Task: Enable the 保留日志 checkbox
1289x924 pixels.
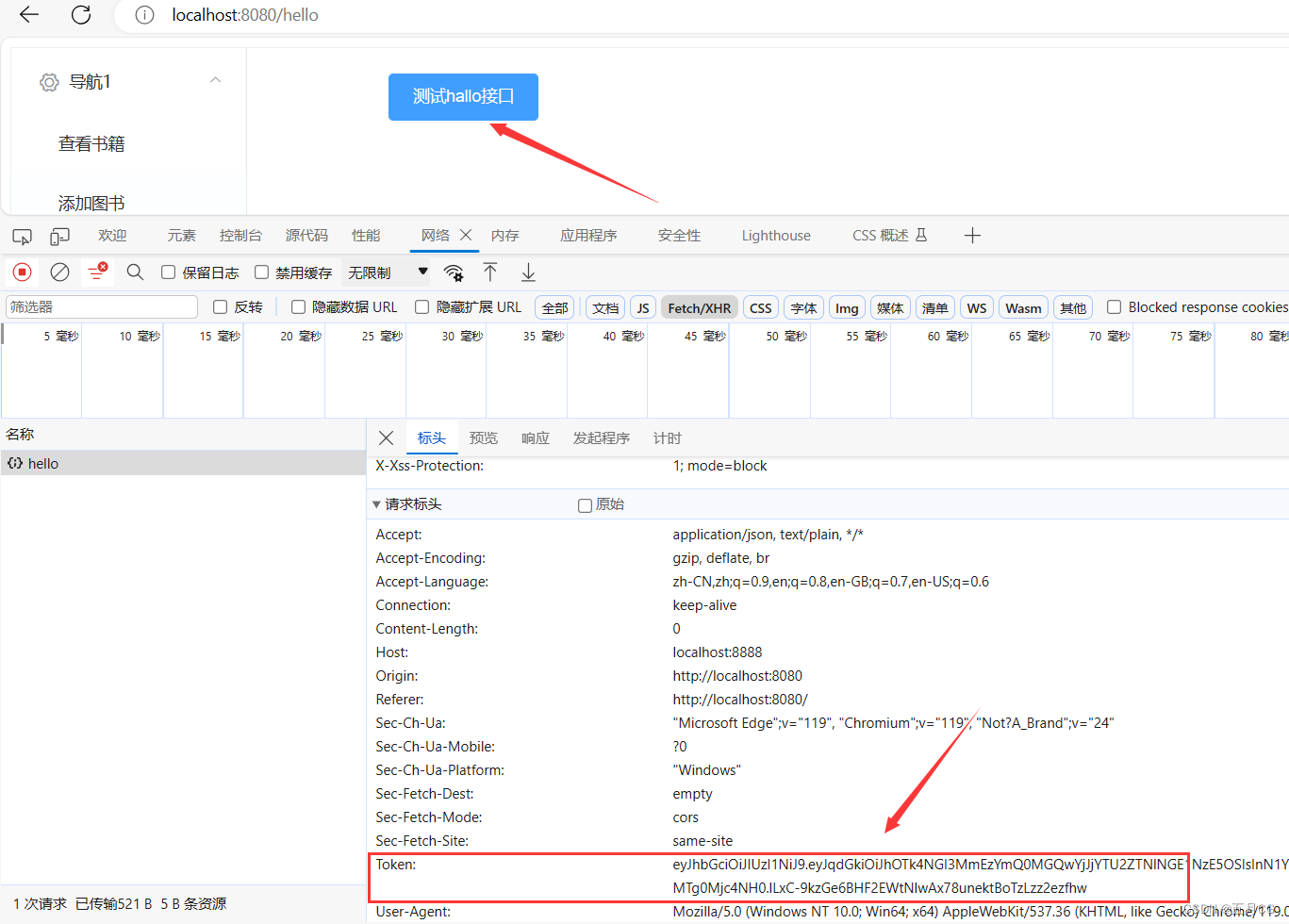Action: (168, 272)
